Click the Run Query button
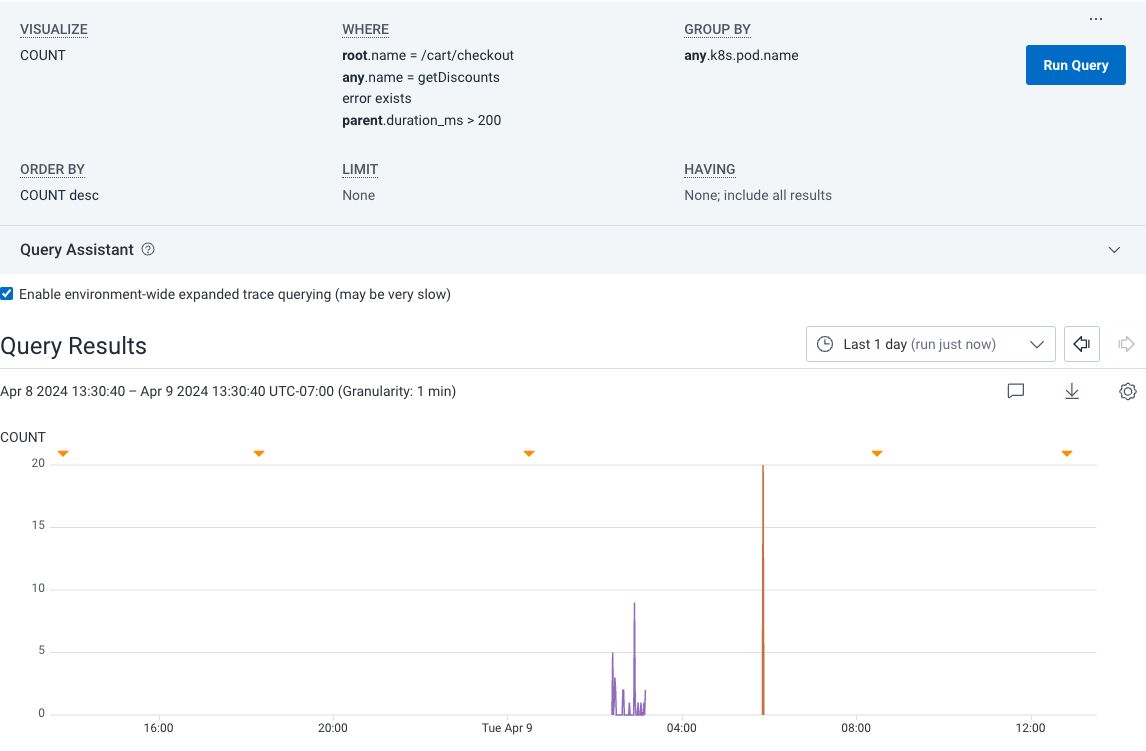 tap(1075, 64)
